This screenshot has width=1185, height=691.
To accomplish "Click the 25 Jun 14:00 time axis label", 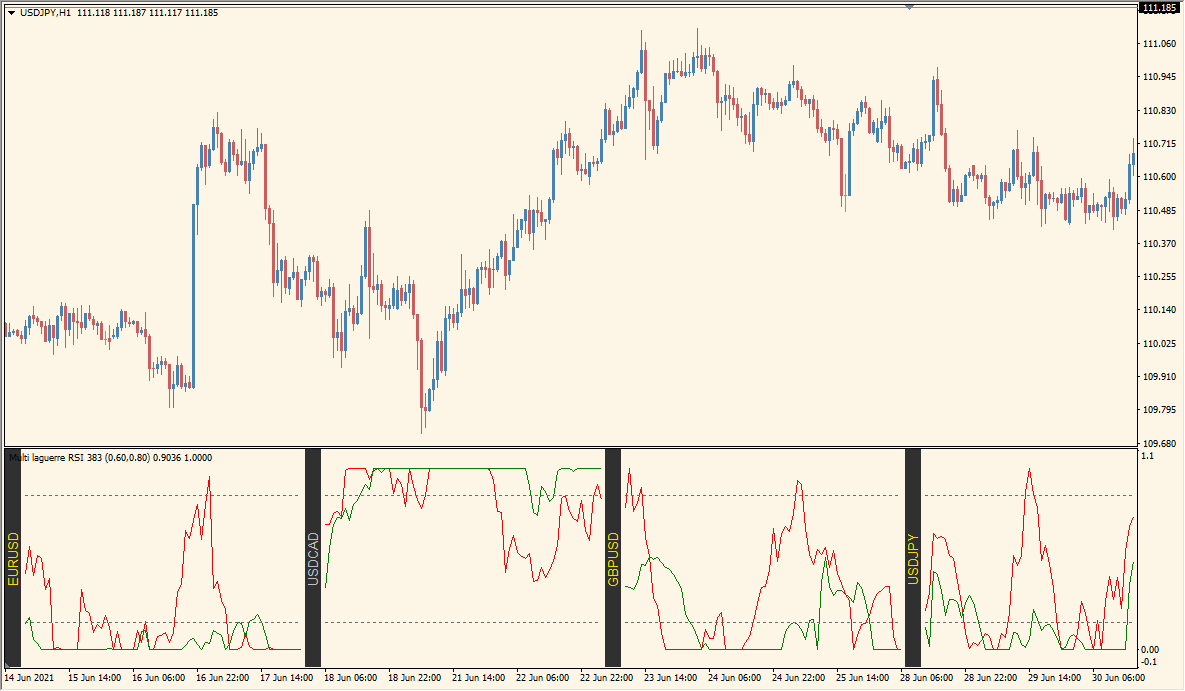I will click(x=861, y=678).
